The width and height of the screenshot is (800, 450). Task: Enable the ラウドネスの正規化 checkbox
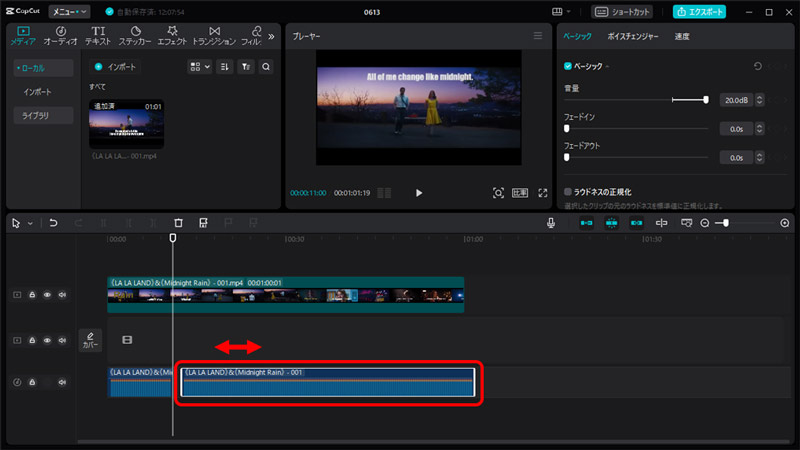click(x=568, y=191)
